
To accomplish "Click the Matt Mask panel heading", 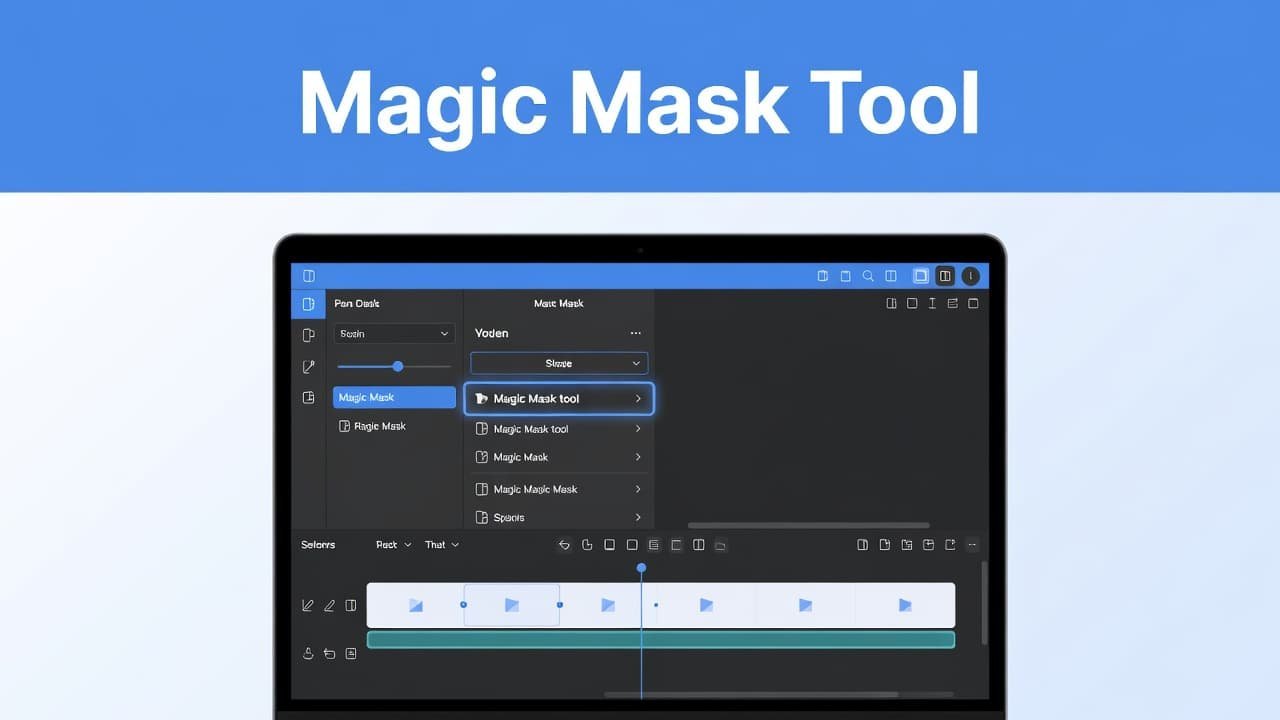I will click(558, 303).
